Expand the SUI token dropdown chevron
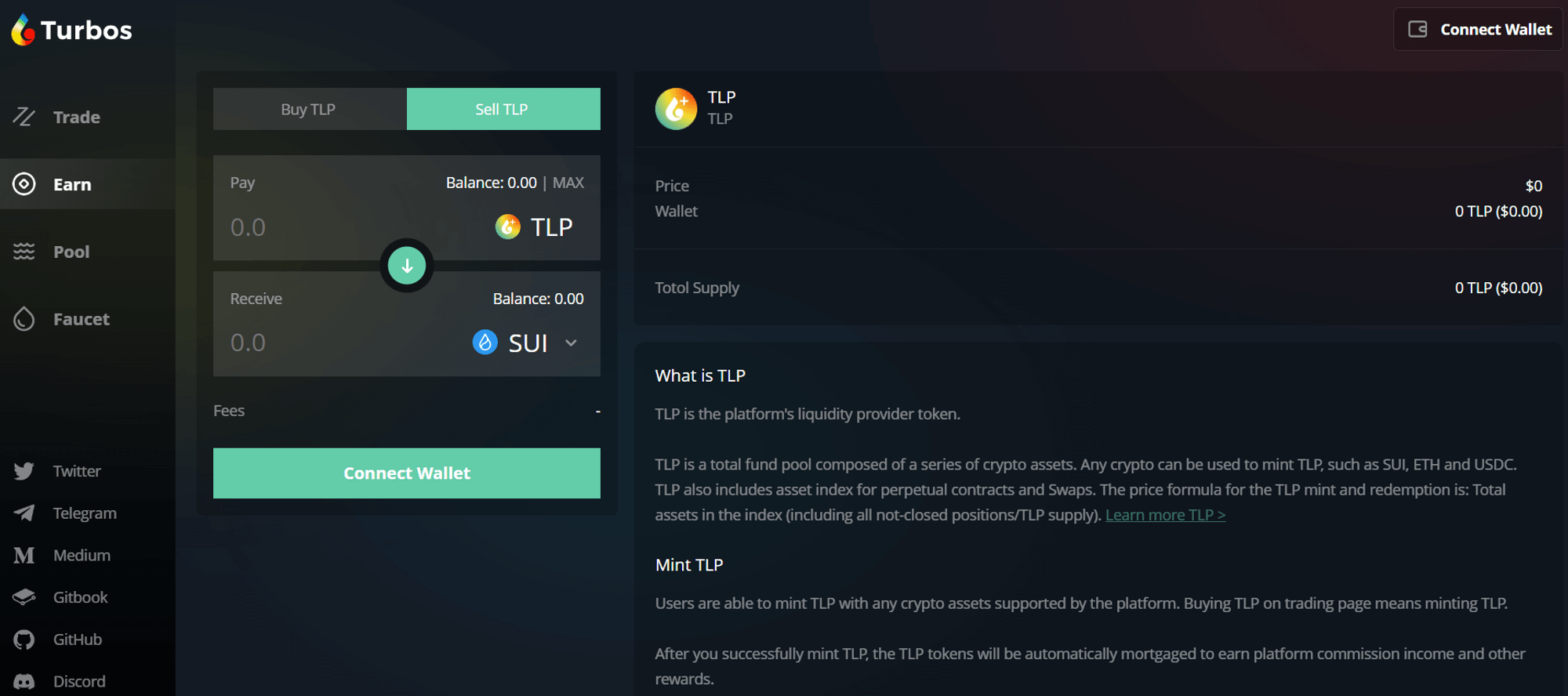 click(572, 343)
